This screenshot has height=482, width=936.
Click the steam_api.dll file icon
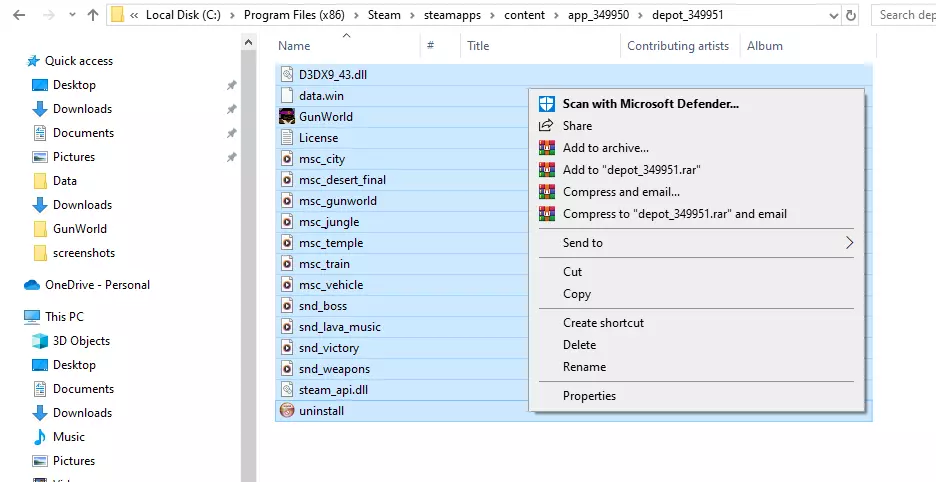tap(287, 390)
